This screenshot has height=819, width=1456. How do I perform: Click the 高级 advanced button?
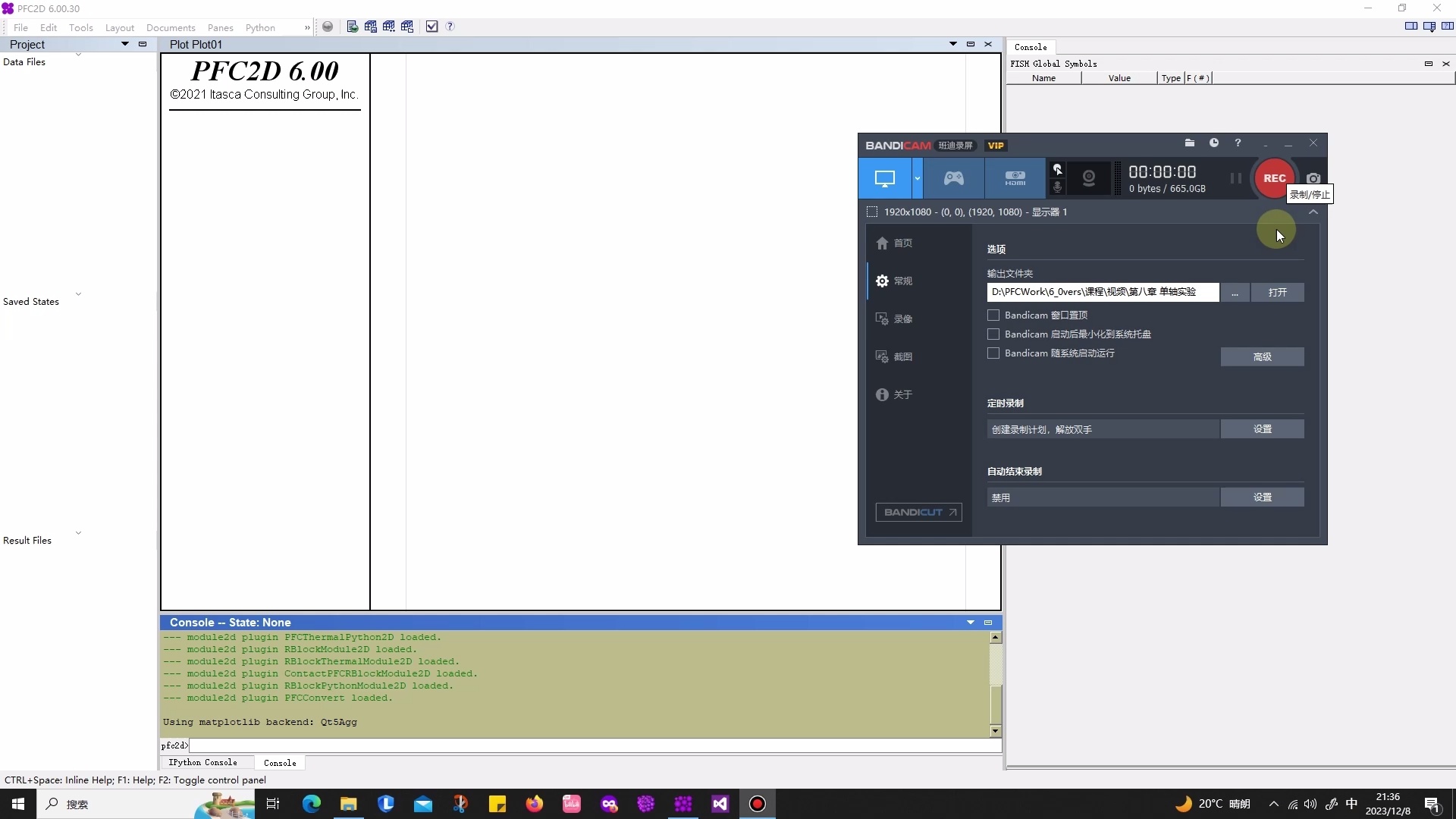[1262, 356]
